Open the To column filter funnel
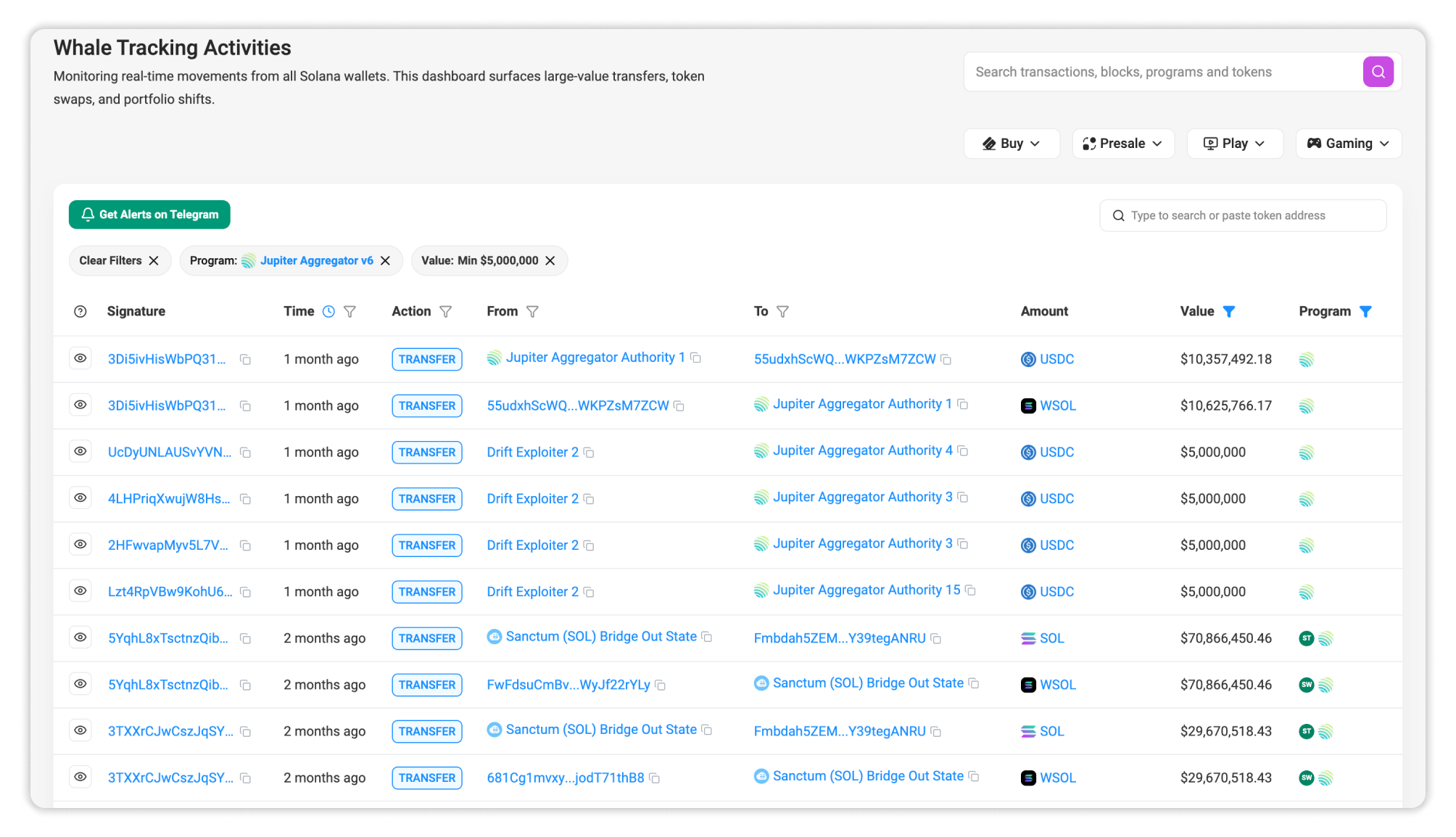 coord(782,311)
